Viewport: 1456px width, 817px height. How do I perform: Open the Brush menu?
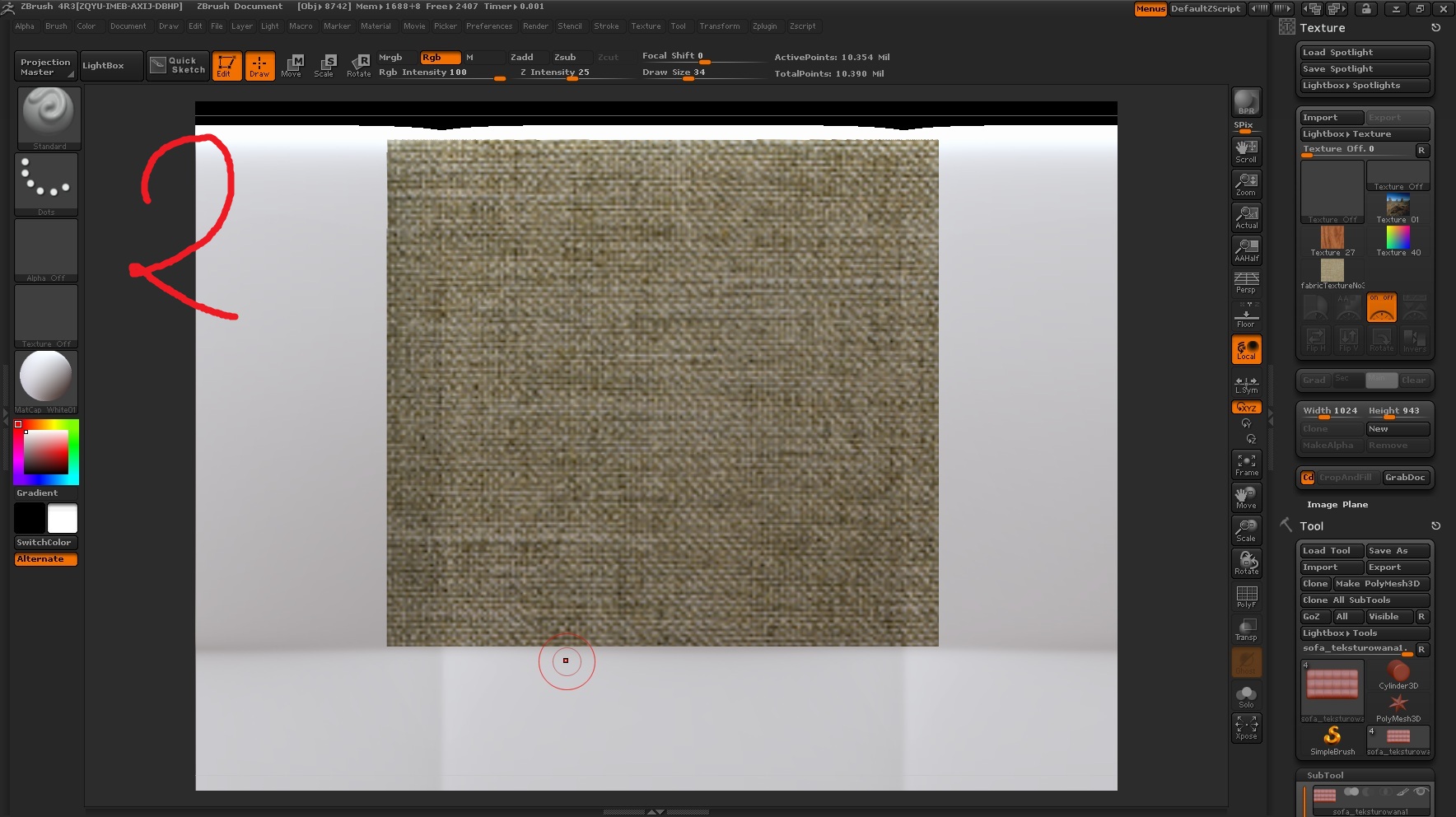click(x=56, y=26)
